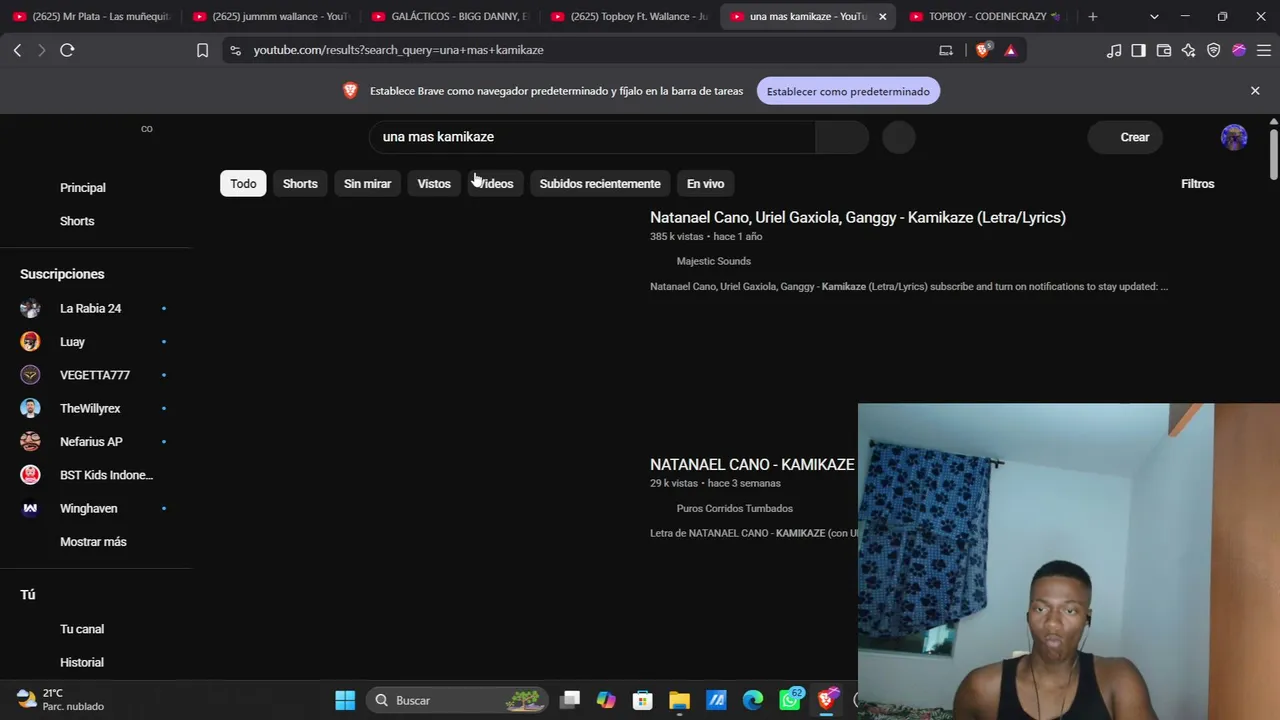1280x720 pixels.
Task: Open site settings icon in address bar
Action: [x=234, y=50]
